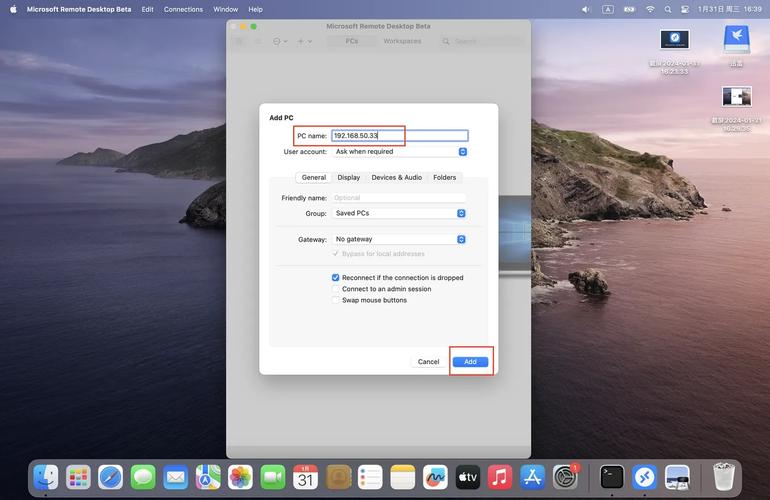Screen dimensions: 770x500
Task: Click the Add button
Action: pos(470,361)
